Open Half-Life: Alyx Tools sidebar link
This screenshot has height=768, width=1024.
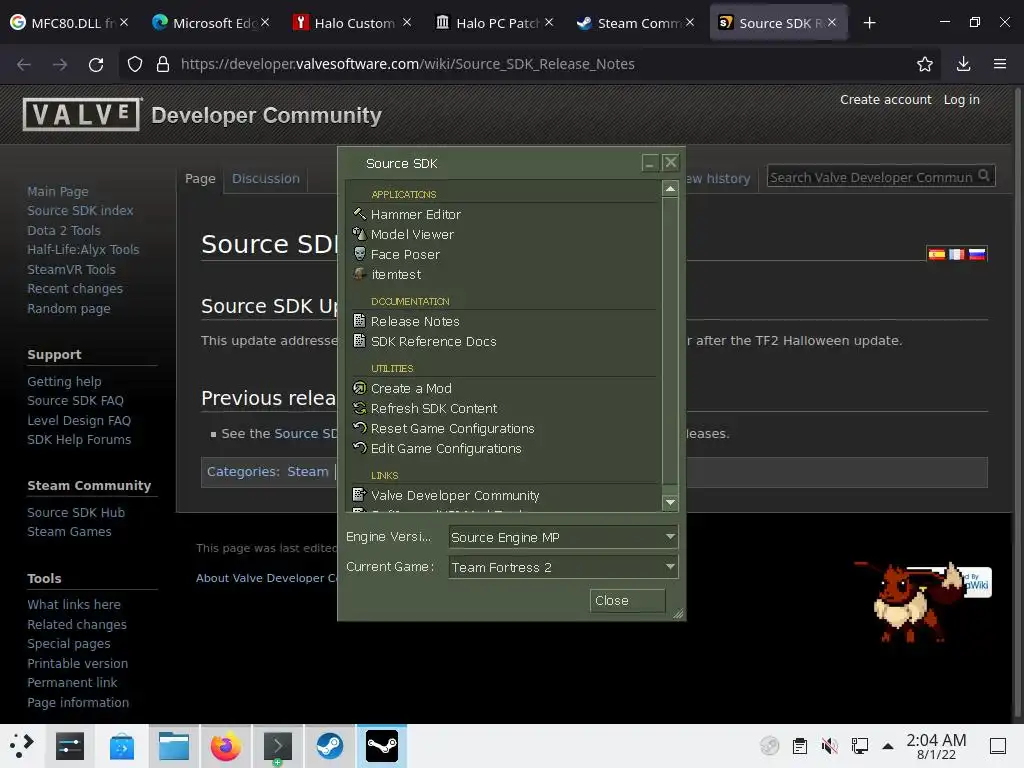pos(83,249)
